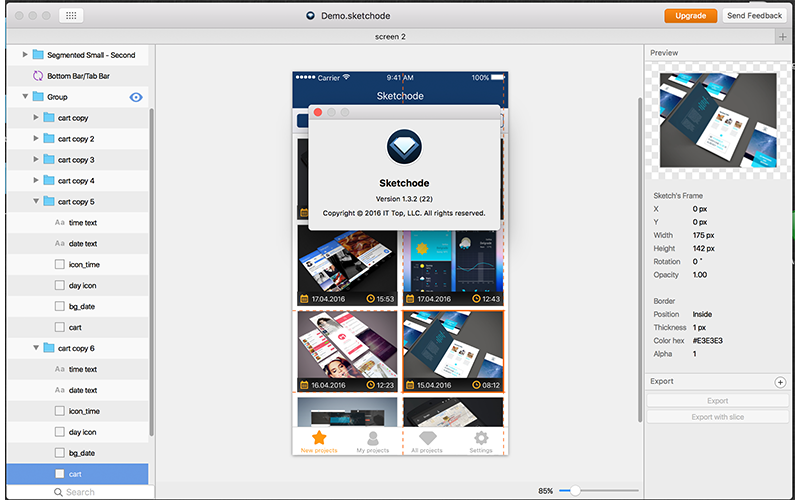Collapse the Group folder
The image size is (800, 500).
[x=24, y=96]
